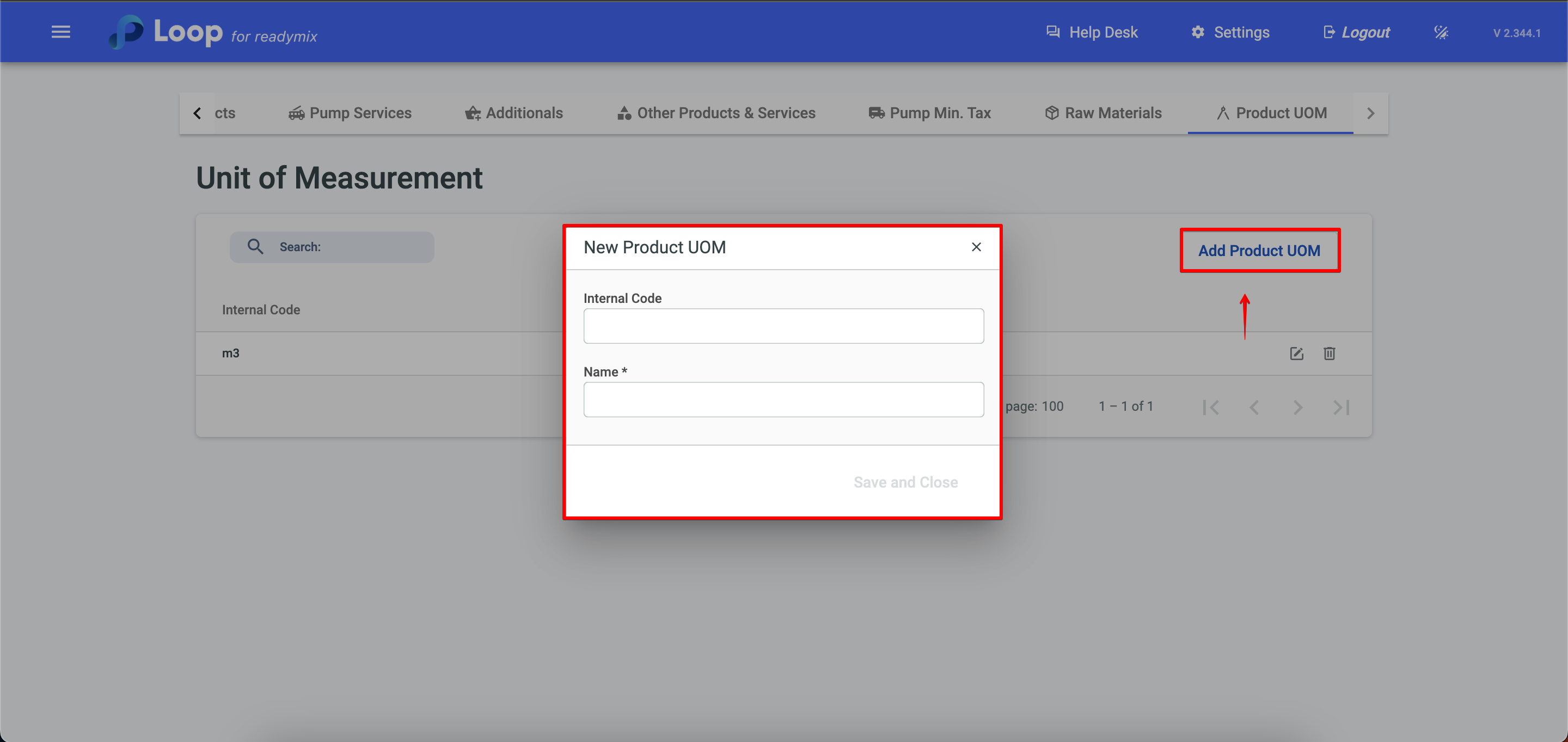The height and width of the screenshot is (742, 1568).
Task: Toggle the theme wand icon in header
Action: [1440, 32]
